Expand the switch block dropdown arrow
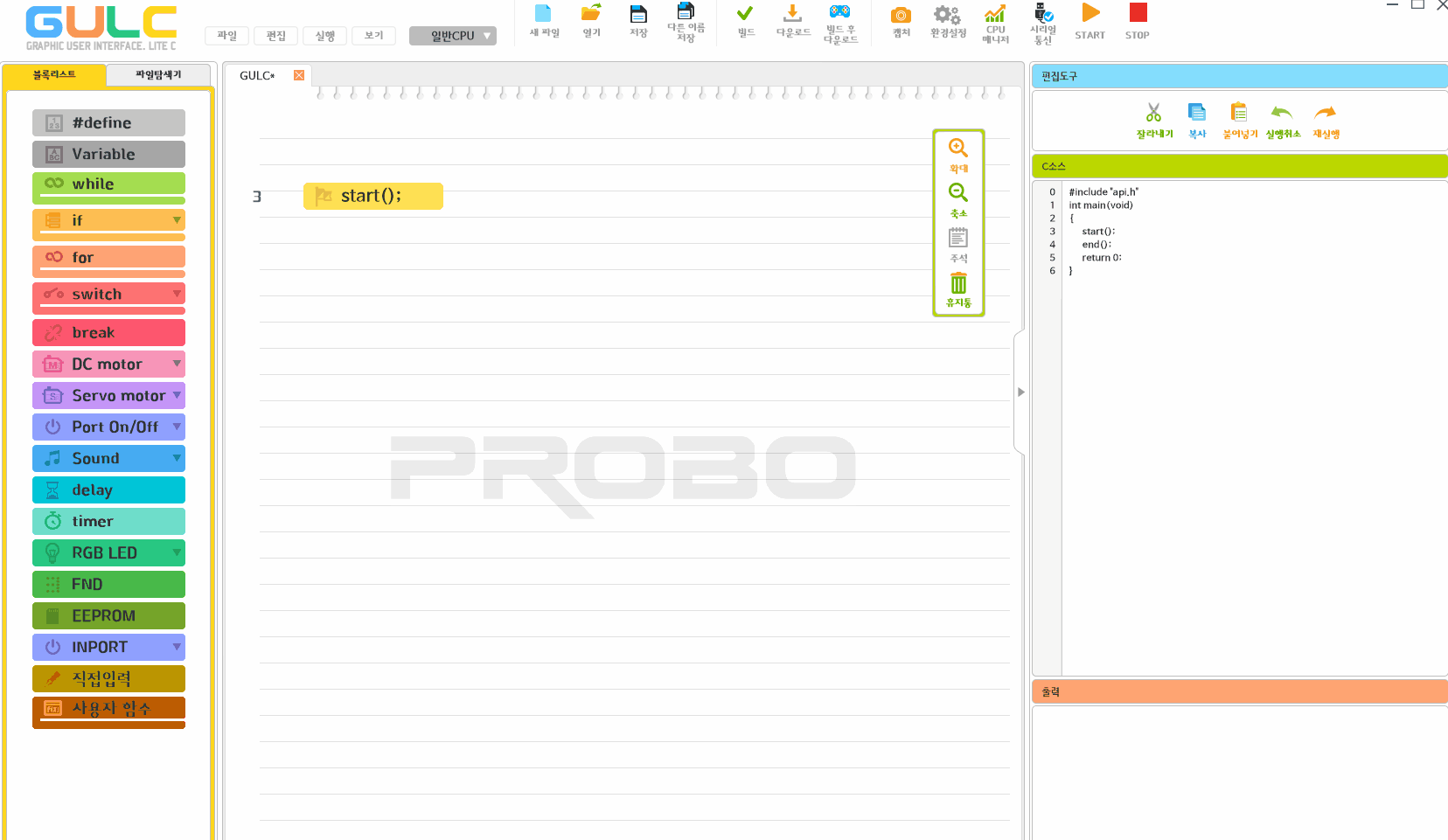 (177, 294)
